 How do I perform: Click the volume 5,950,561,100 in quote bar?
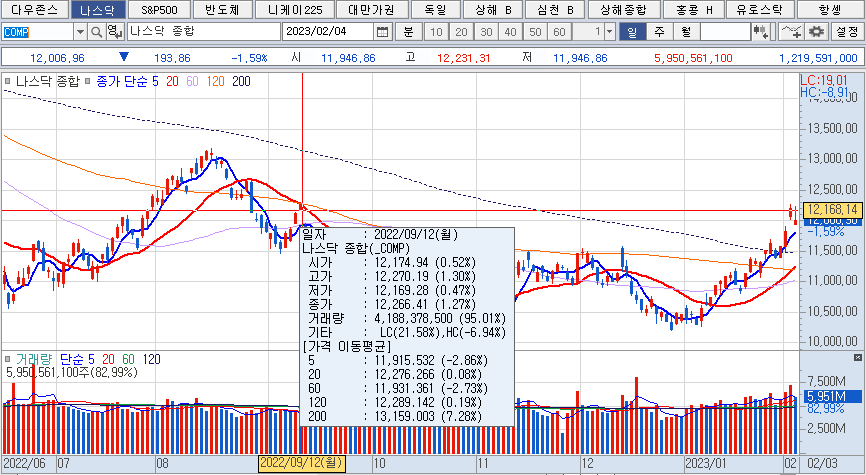click(693, 57)
